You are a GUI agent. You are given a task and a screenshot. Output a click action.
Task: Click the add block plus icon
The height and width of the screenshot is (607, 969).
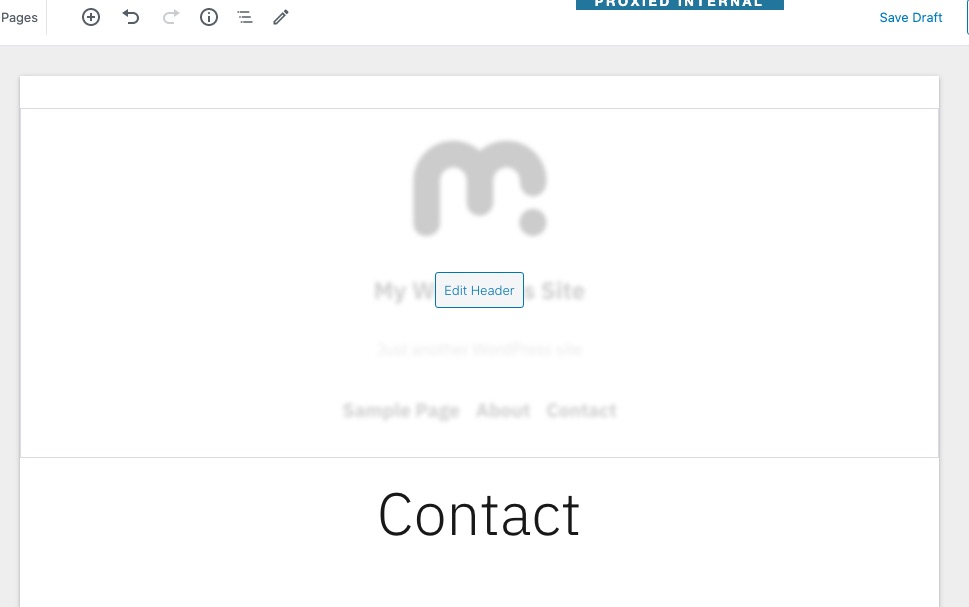point(91,17)
